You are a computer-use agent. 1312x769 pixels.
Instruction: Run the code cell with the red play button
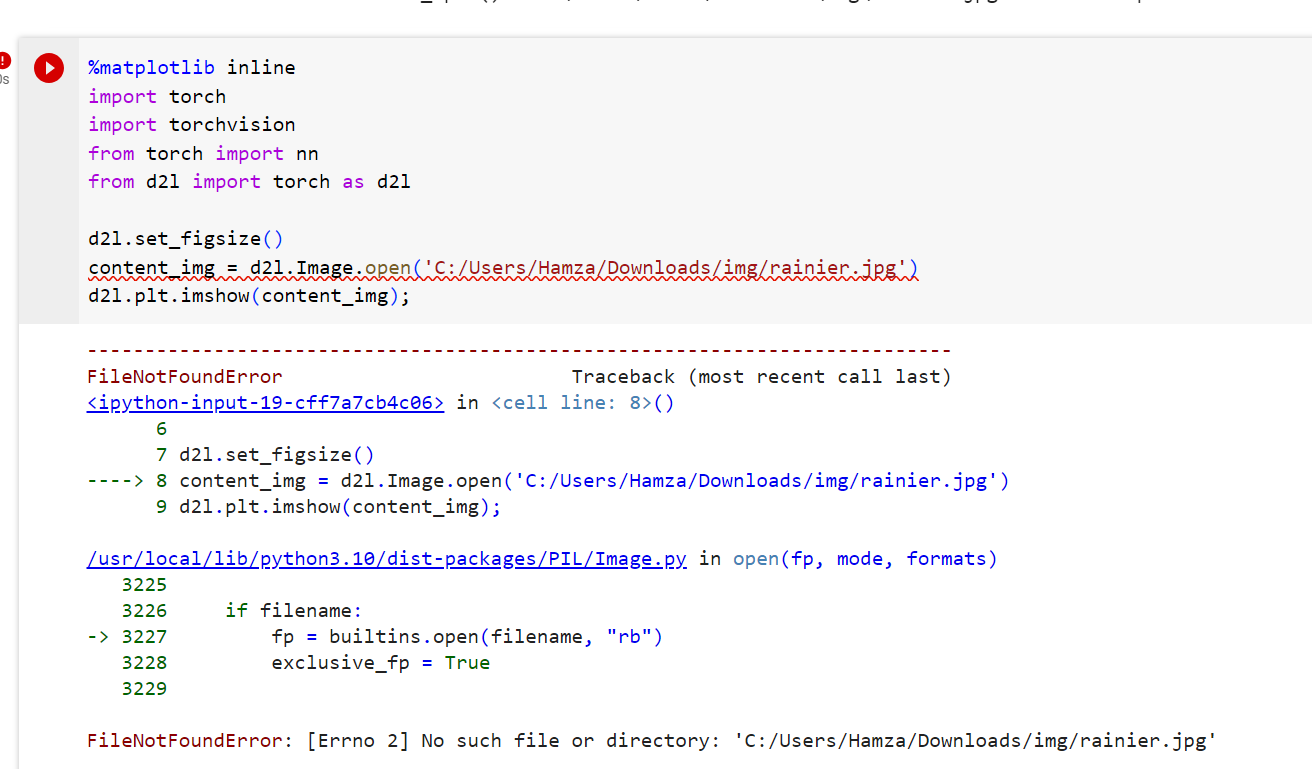(x=48, y=68)
